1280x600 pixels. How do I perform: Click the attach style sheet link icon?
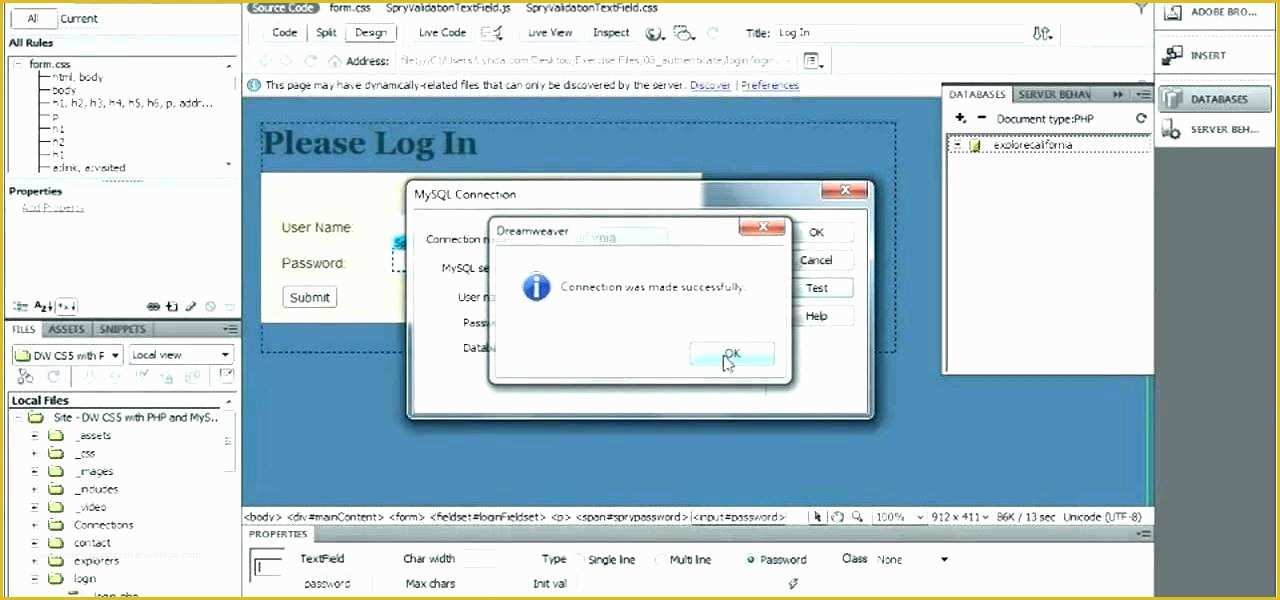pos(153,307)
